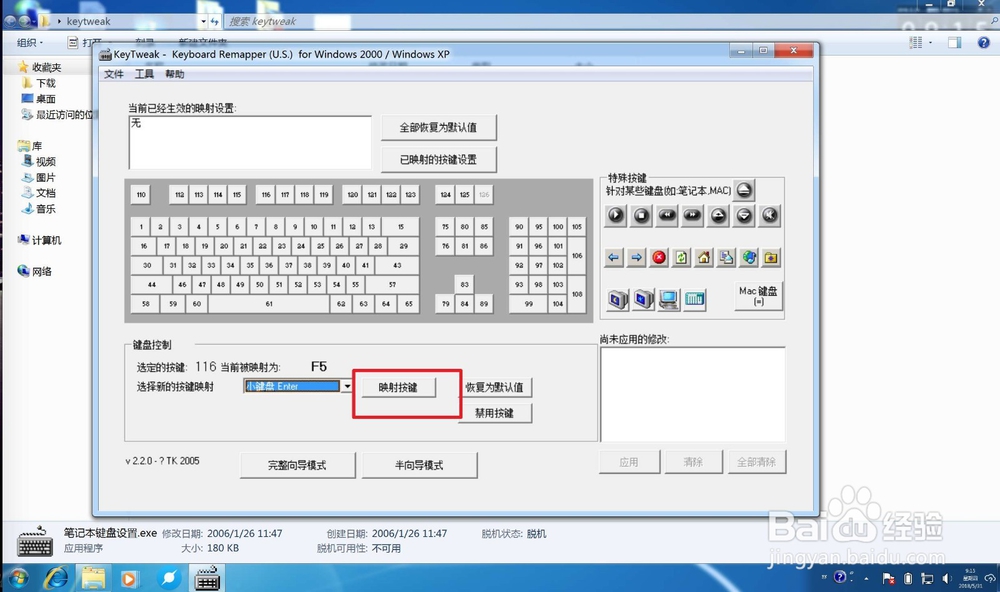Select key 116 on keyboard layout
Screen dimensions: 1000x592
pos(266,195)
